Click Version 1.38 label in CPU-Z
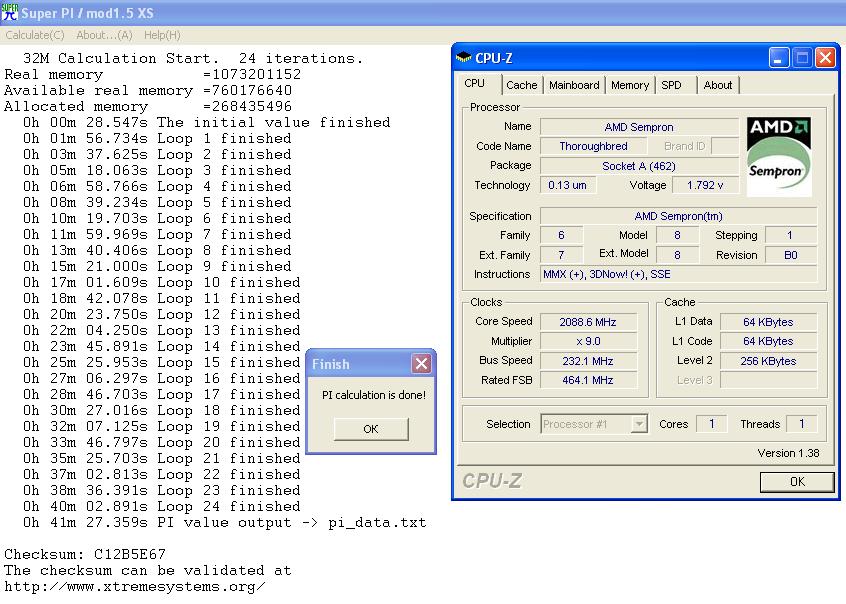The height and width of the screenshot is (604, 846). (x=788, y=453)
